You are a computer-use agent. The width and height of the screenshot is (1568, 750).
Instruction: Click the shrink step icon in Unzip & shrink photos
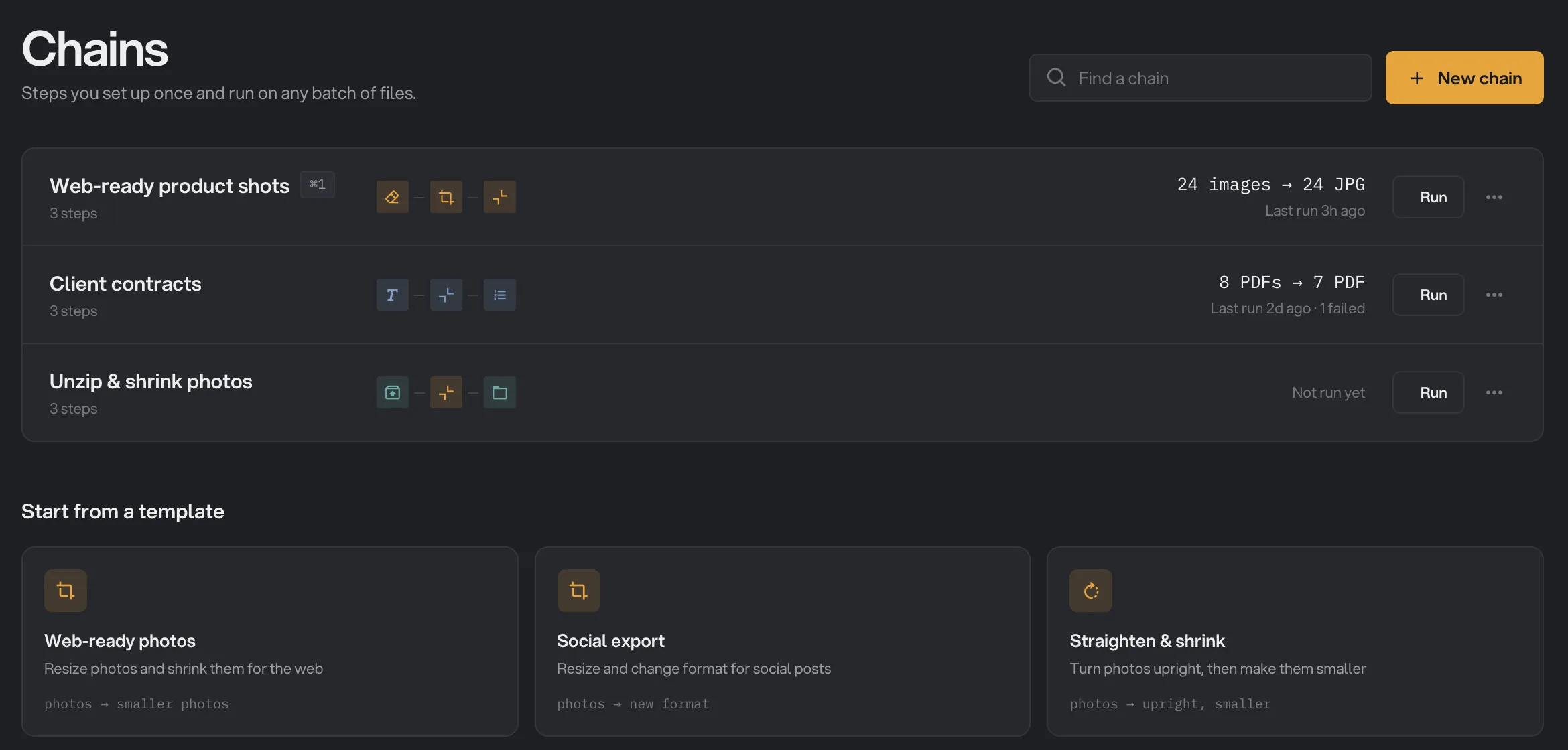(446, 392)
